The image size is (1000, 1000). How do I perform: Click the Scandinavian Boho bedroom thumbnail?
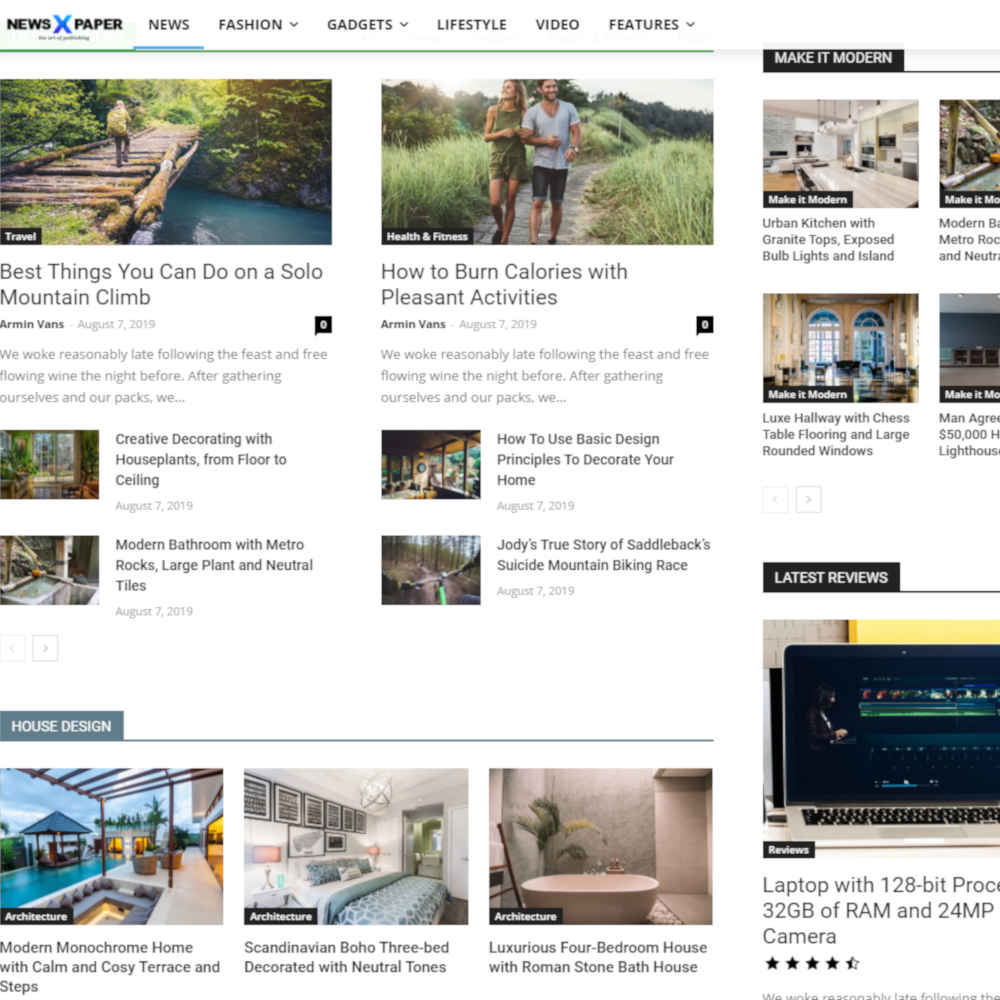(356, 846)
